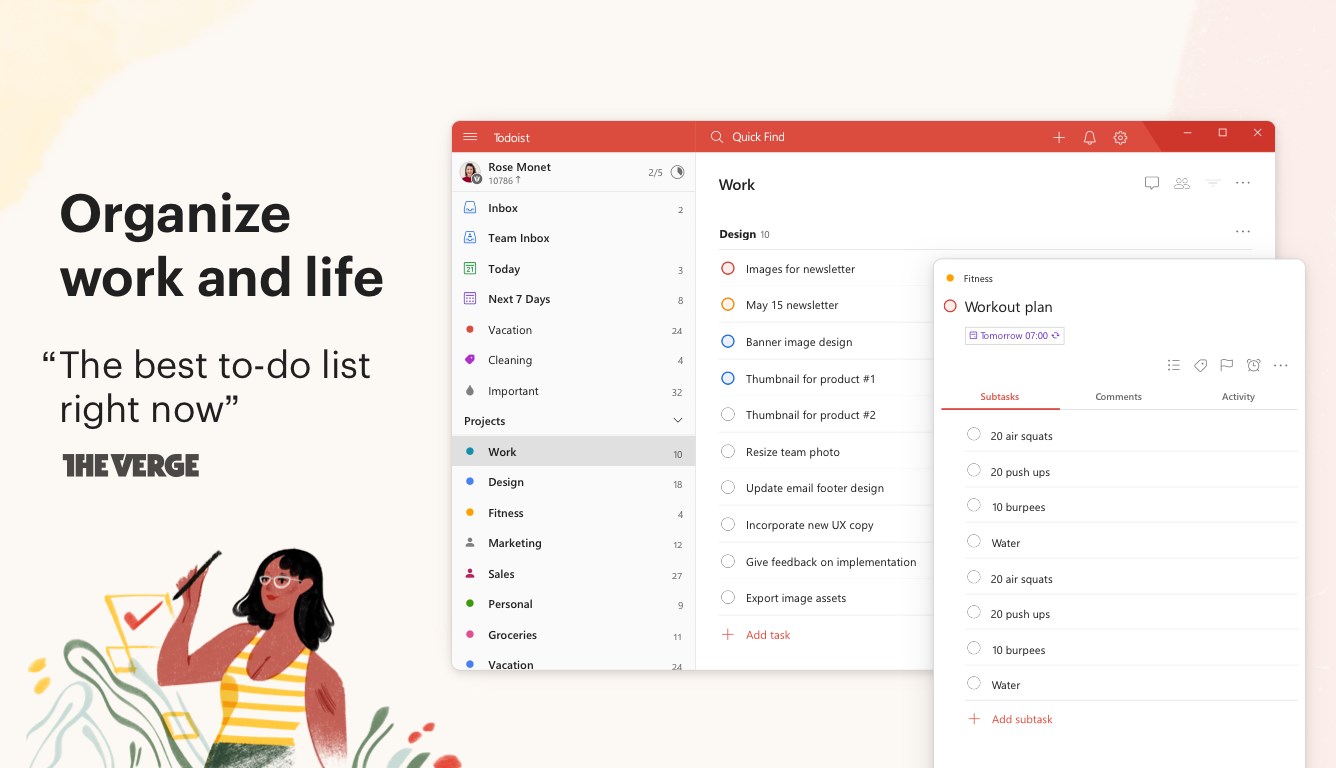Open Design section more options menu
Screen dimensions: 1336x768
click(1243, 232)
